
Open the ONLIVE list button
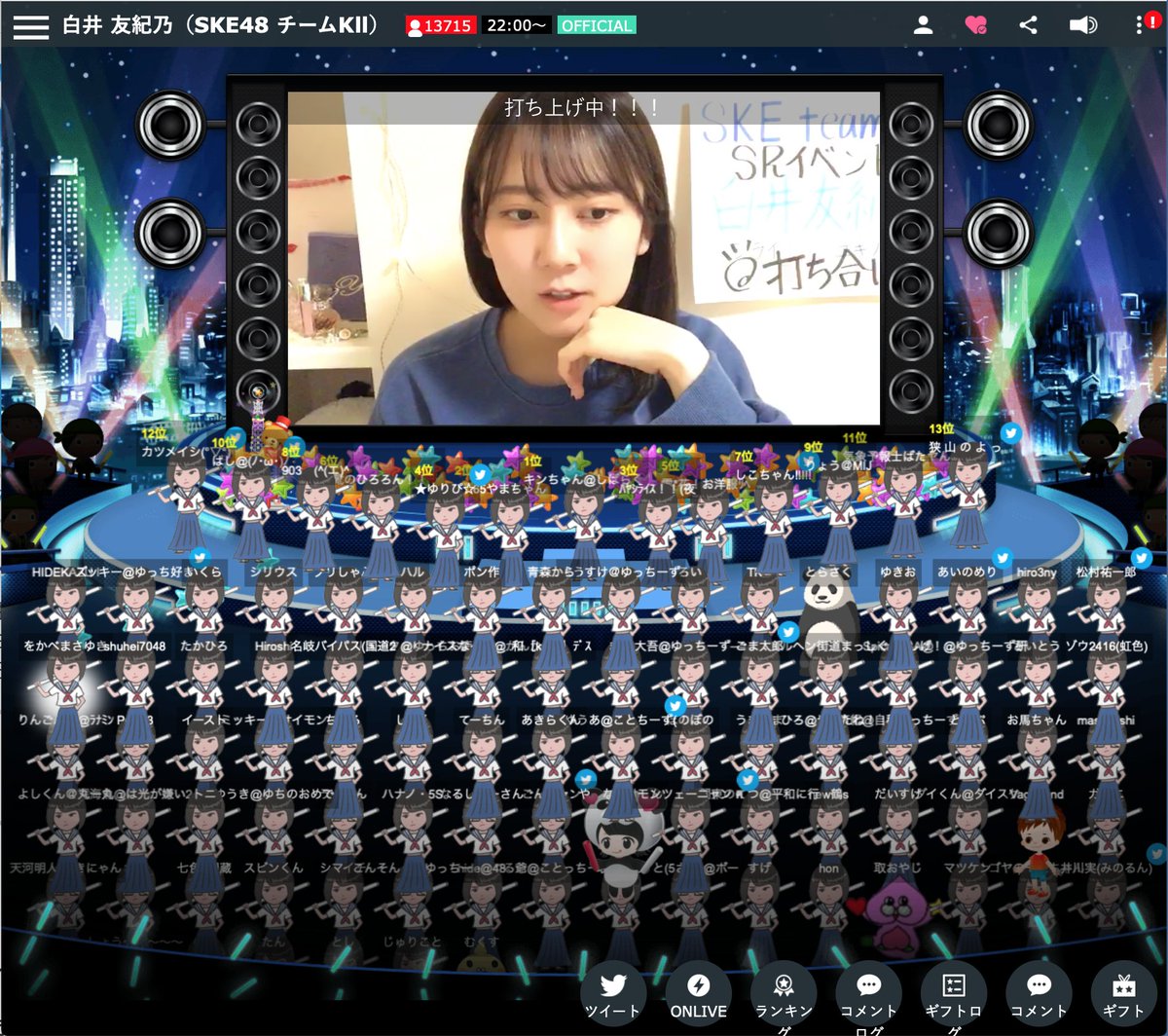(698, 993)
